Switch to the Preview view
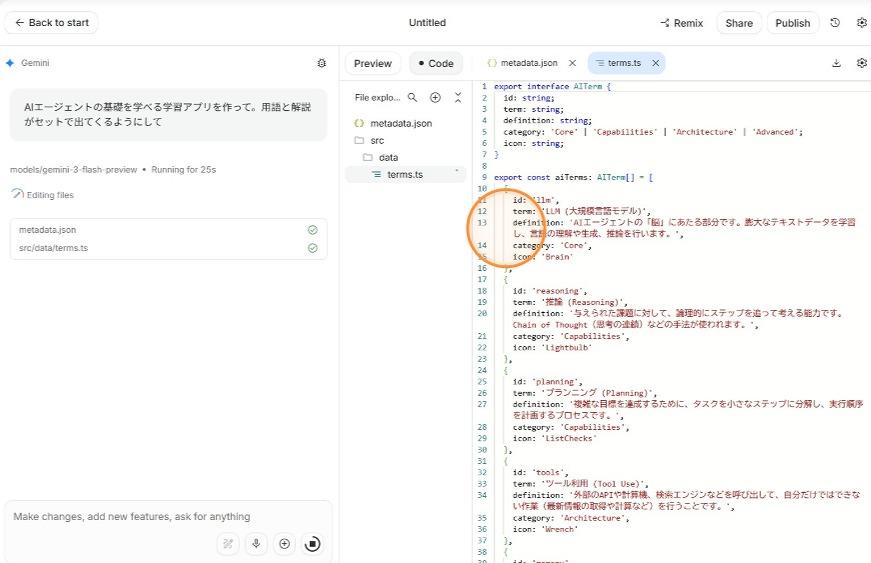 point(372,63)
